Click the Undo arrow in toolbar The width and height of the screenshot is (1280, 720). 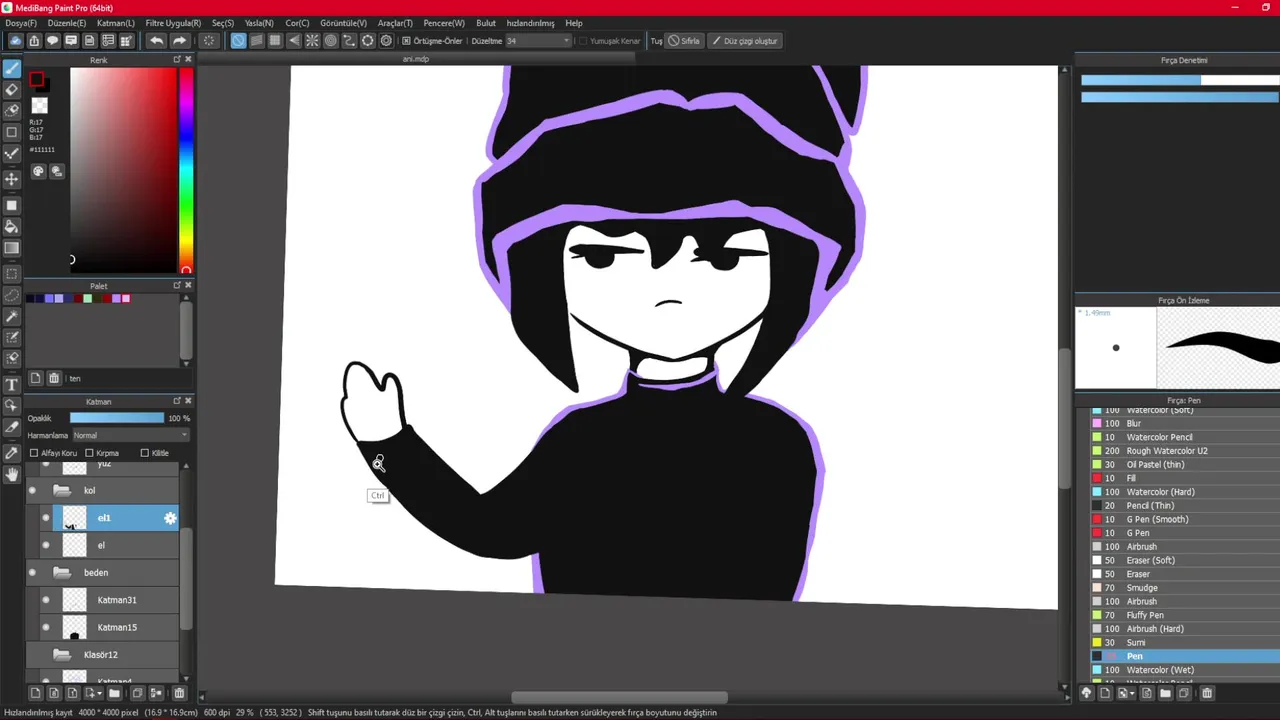click(x=156, y=41)
